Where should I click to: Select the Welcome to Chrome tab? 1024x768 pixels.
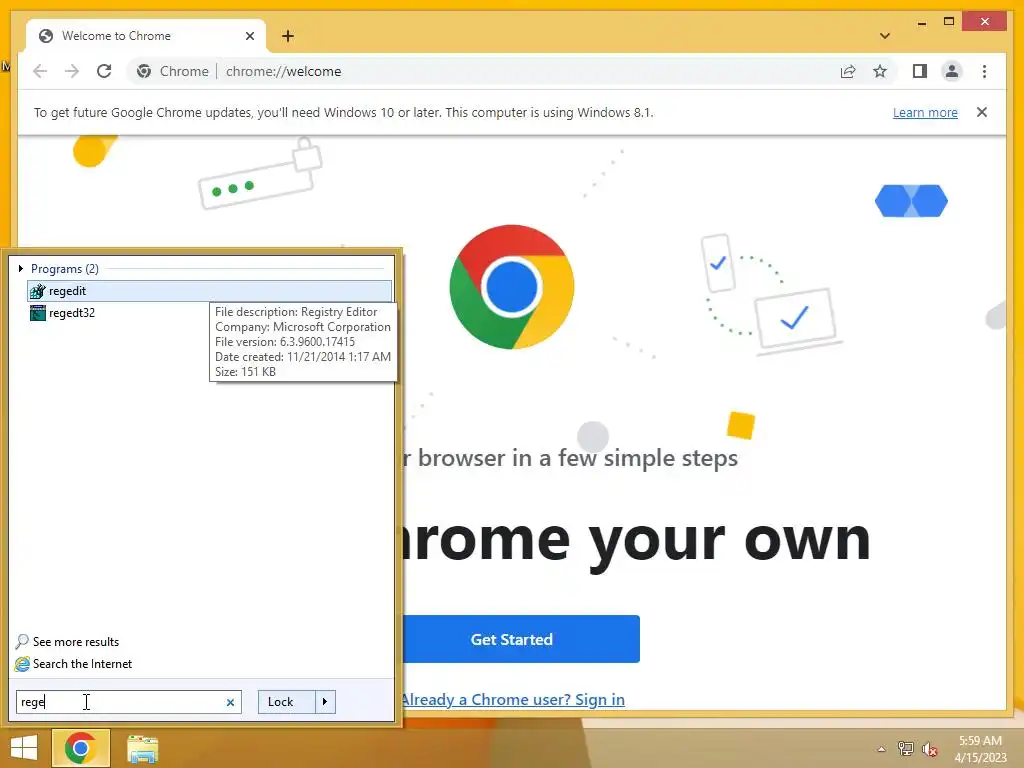click(x=145, y=36)
